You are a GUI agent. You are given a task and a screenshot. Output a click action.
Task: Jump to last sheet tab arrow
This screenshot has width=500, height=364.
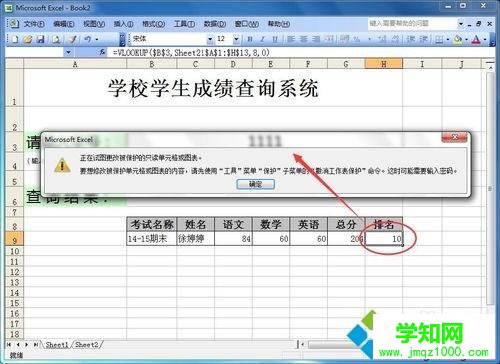[x=35, y=345]
